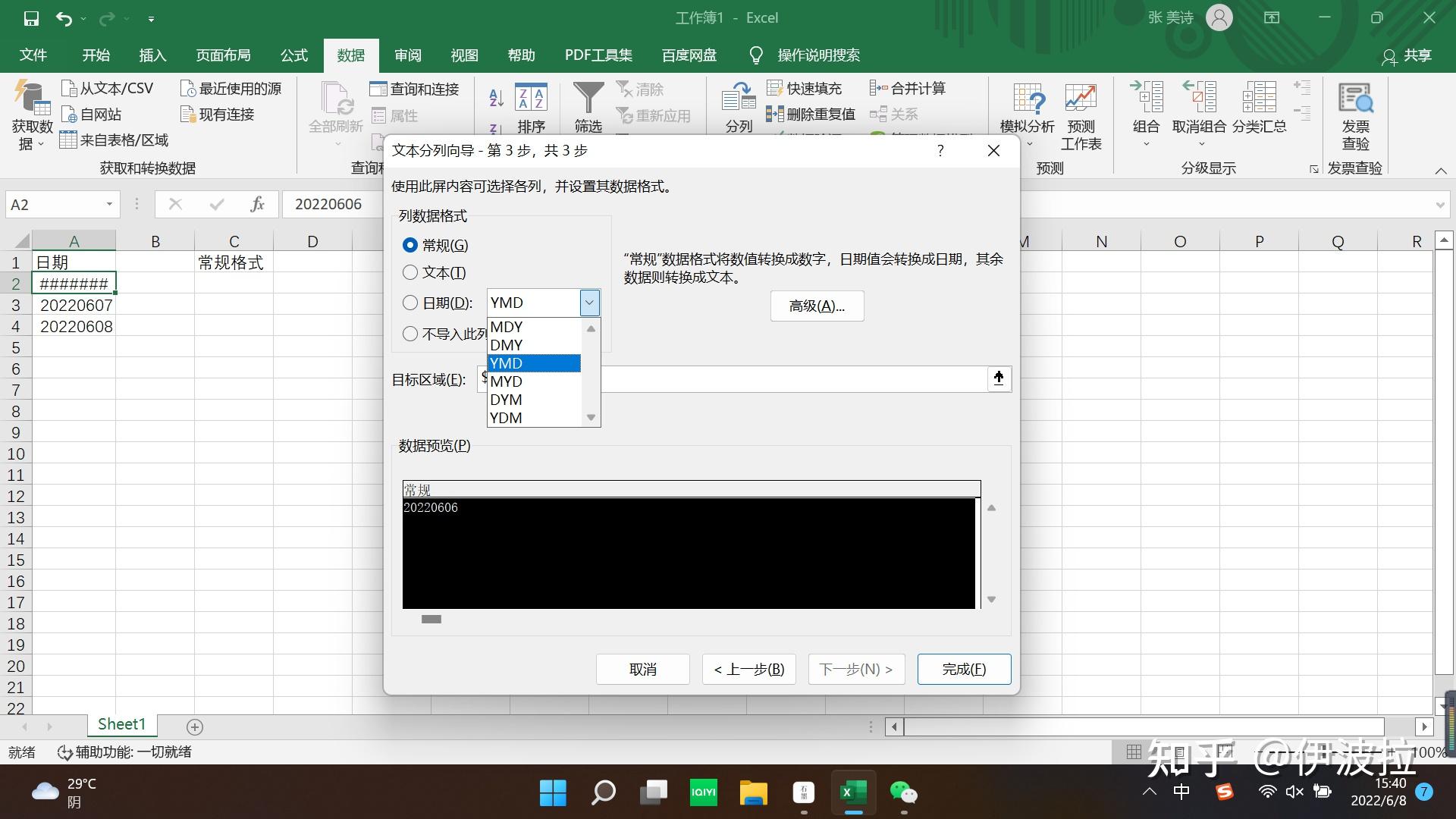Collapse the date format combo box arrow
Viewport: 1456px width, 819px height.
tap(589, 303)
